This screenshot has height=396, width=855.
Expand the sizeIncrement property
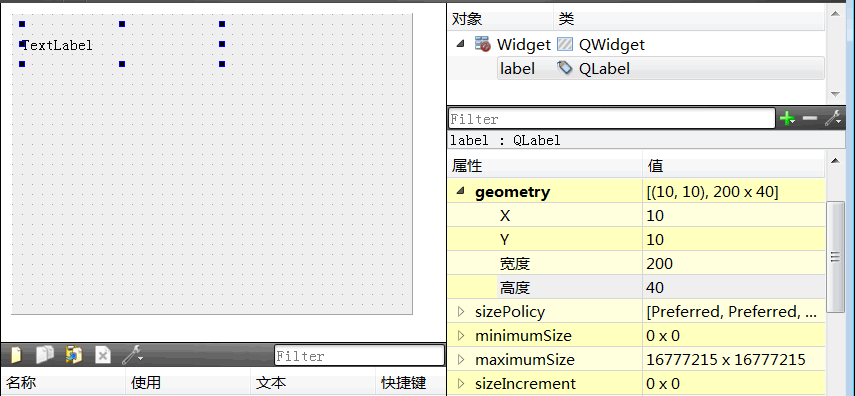point(461,383)
